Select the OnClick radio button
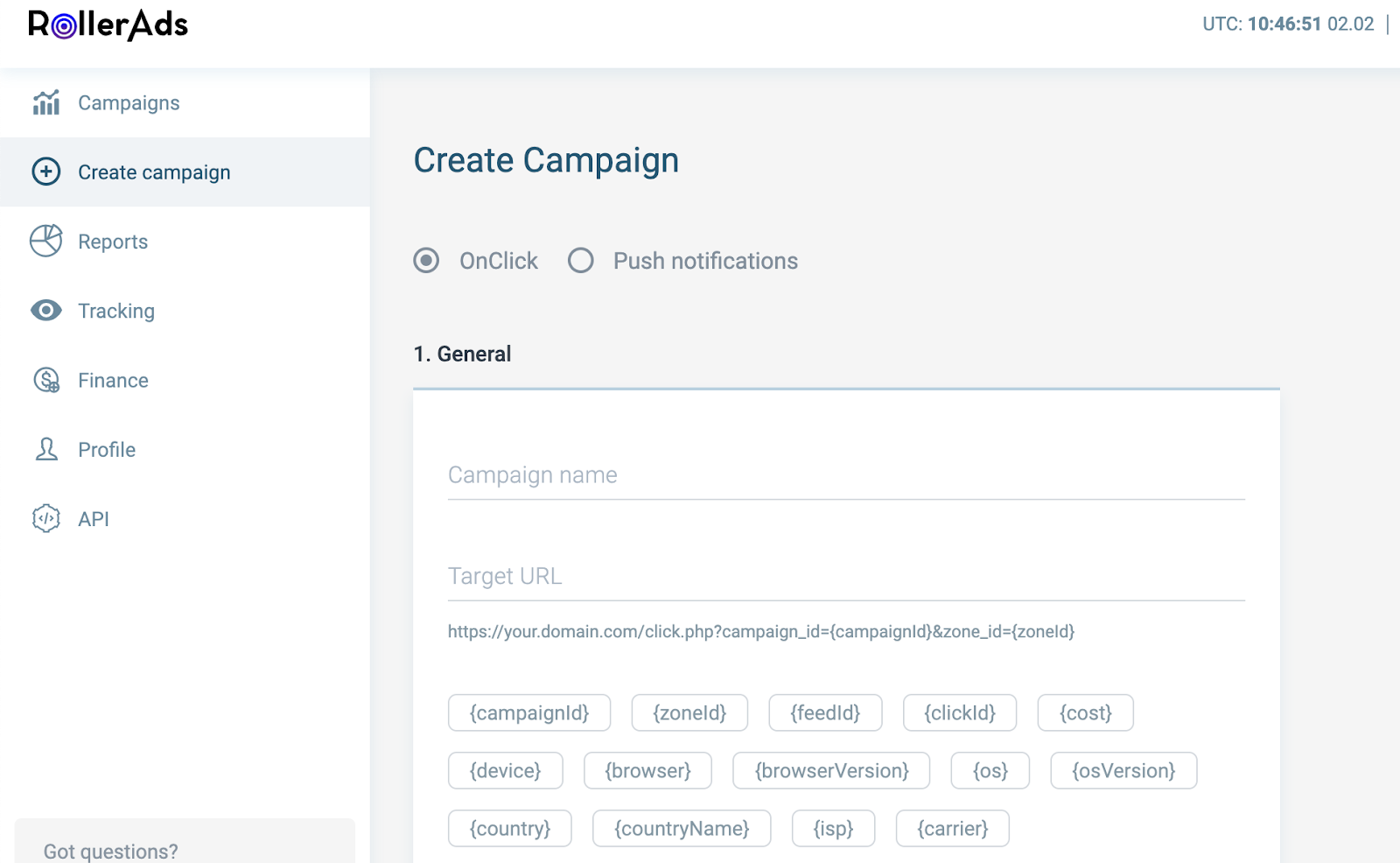The width and height of the screenshot is (1400, 863). (x=426, y=261)
